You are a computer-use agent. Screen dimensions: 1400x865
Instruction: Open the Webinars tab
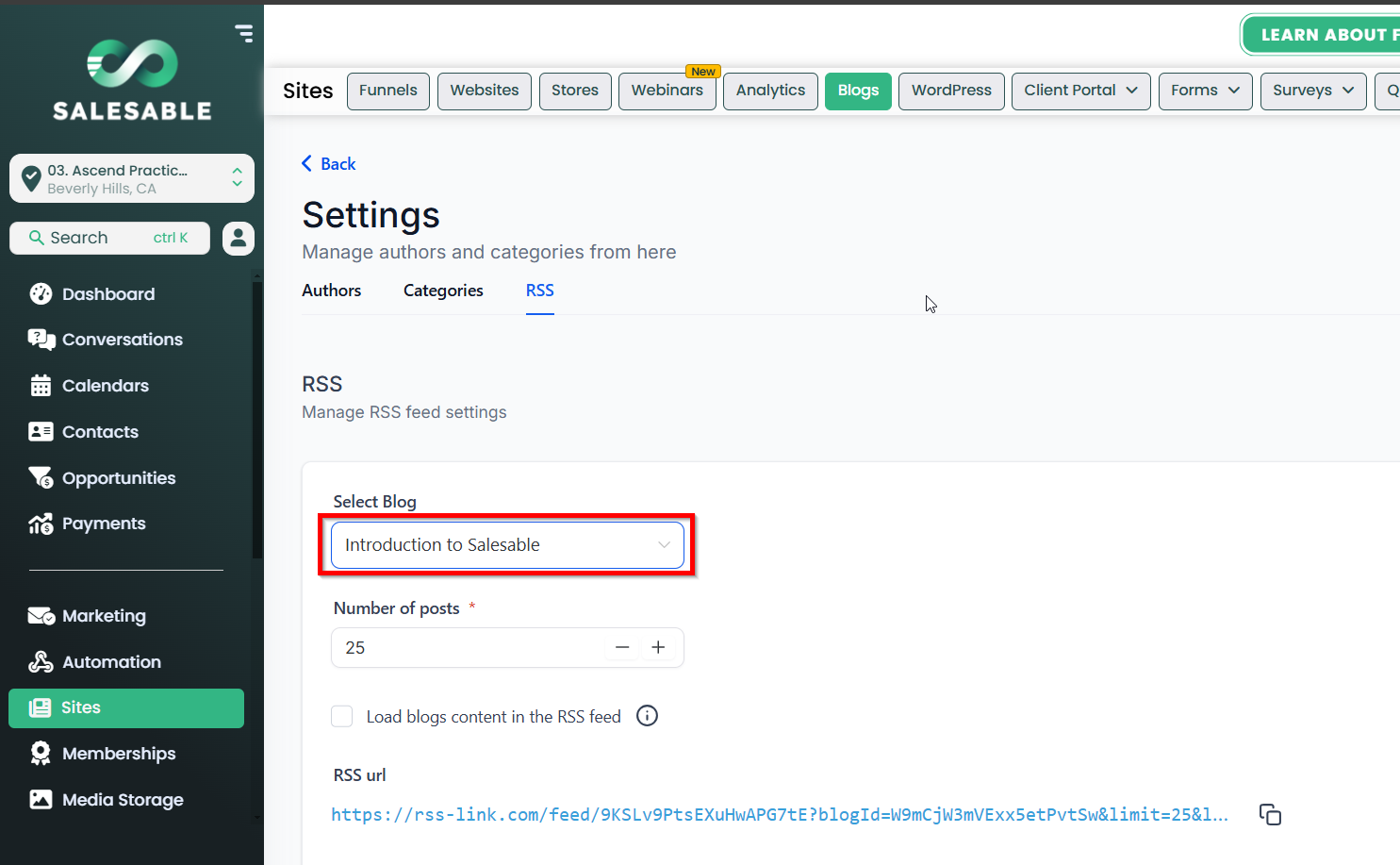[x=667, y=91]
